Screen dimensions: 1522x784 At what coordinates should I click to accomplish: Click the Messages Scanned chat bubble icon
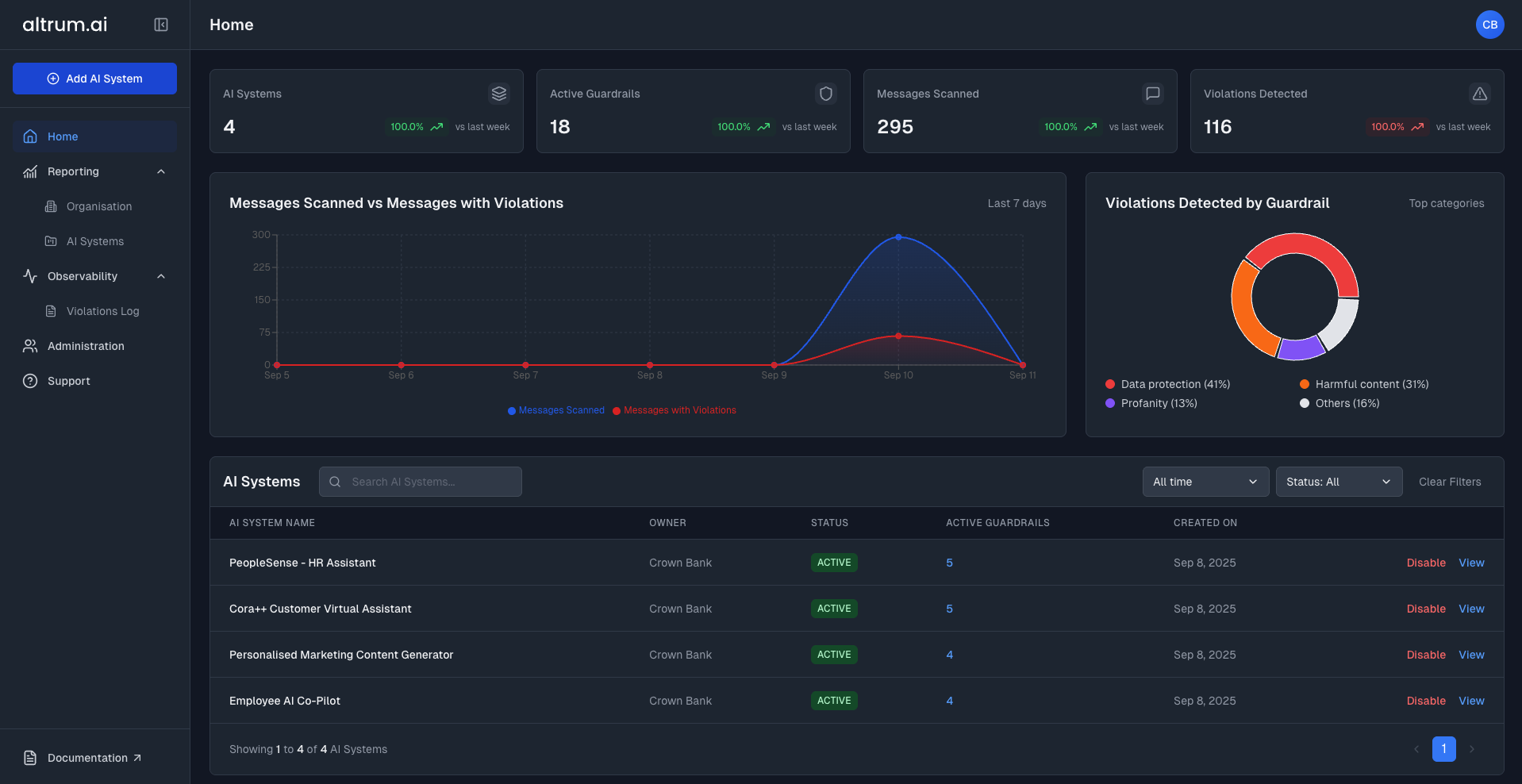[1152, 94]
